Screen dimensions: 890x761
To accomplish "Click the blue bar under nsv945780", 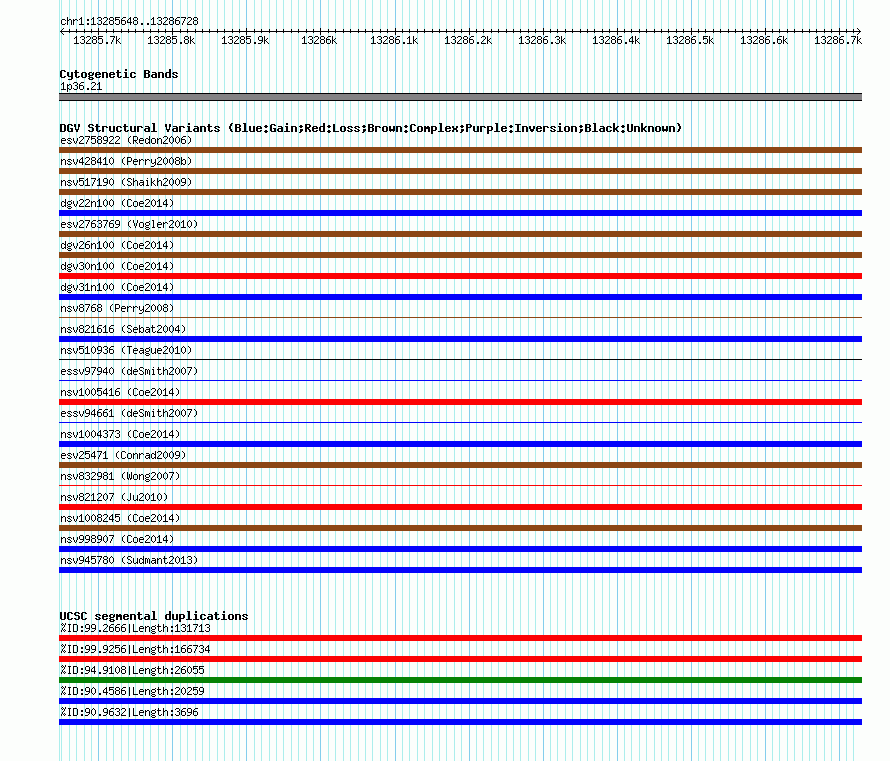I will coord(460,570).
